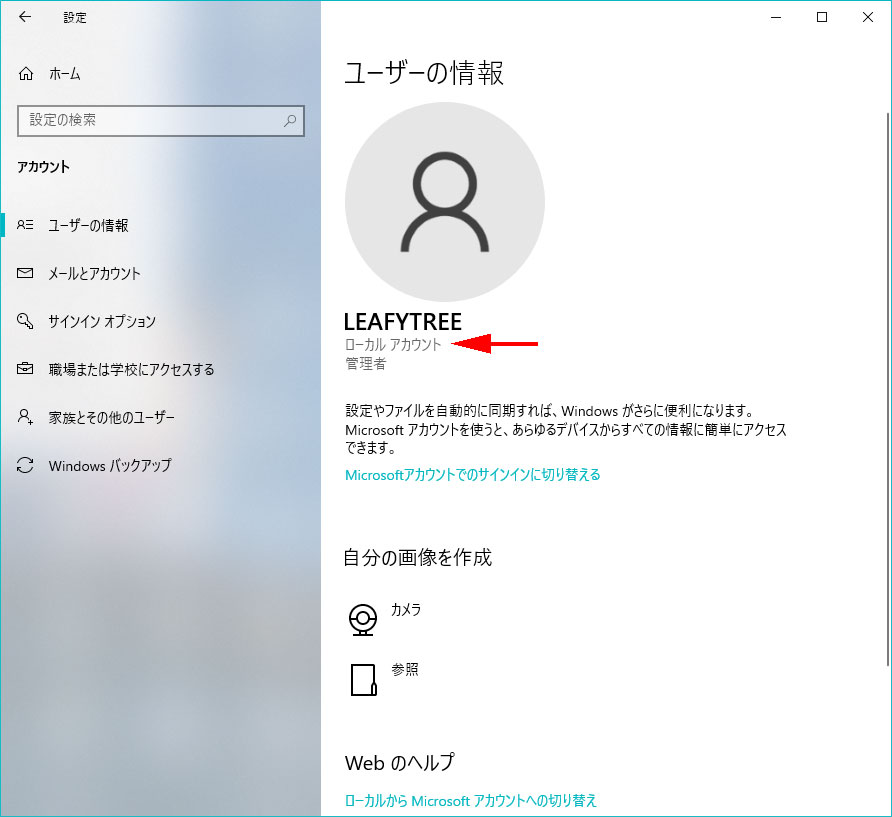Screen dimensions: 892x817
Task: Click the 設定の検索 search field
Action: (150, 120)
